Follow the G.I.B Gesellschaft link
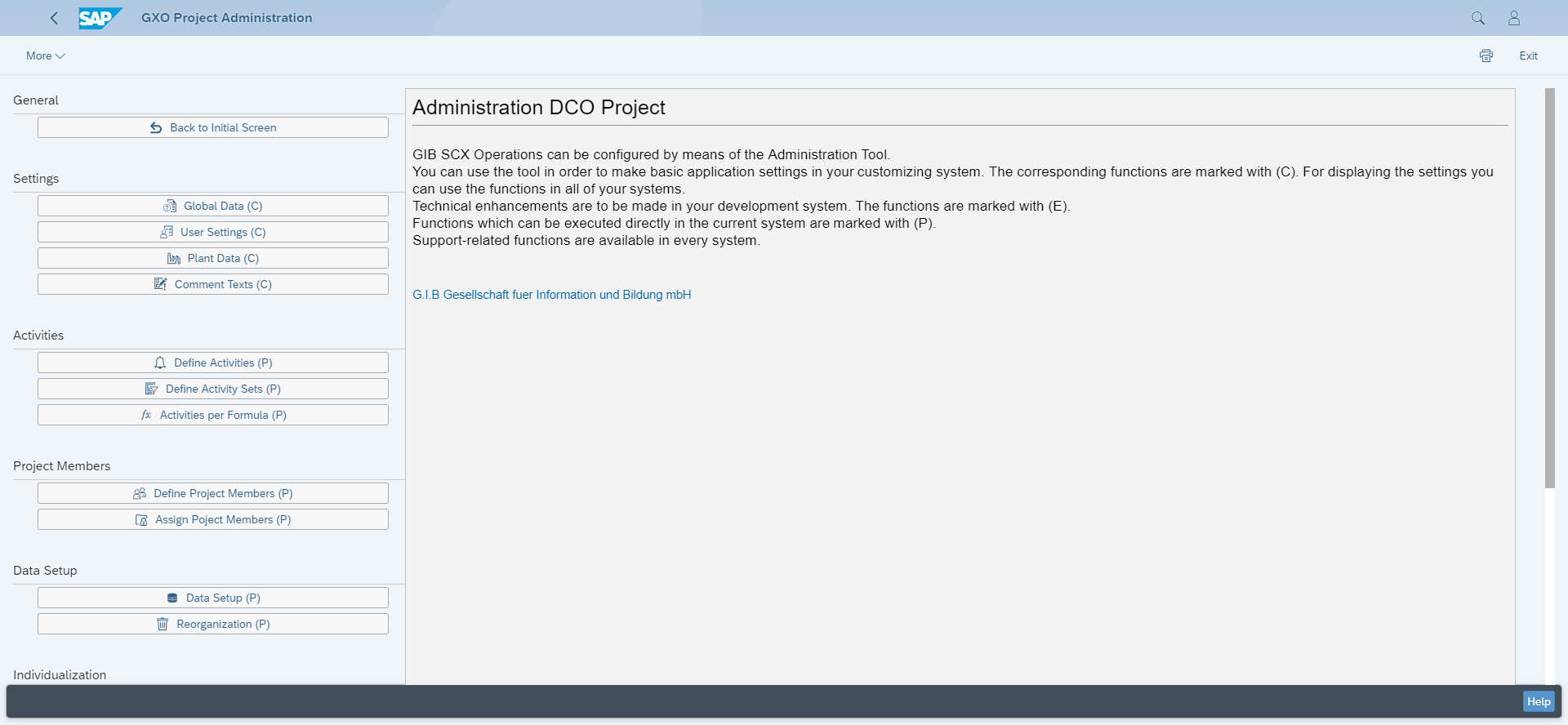Screen dimensions: 1568x725 point(551,295)
